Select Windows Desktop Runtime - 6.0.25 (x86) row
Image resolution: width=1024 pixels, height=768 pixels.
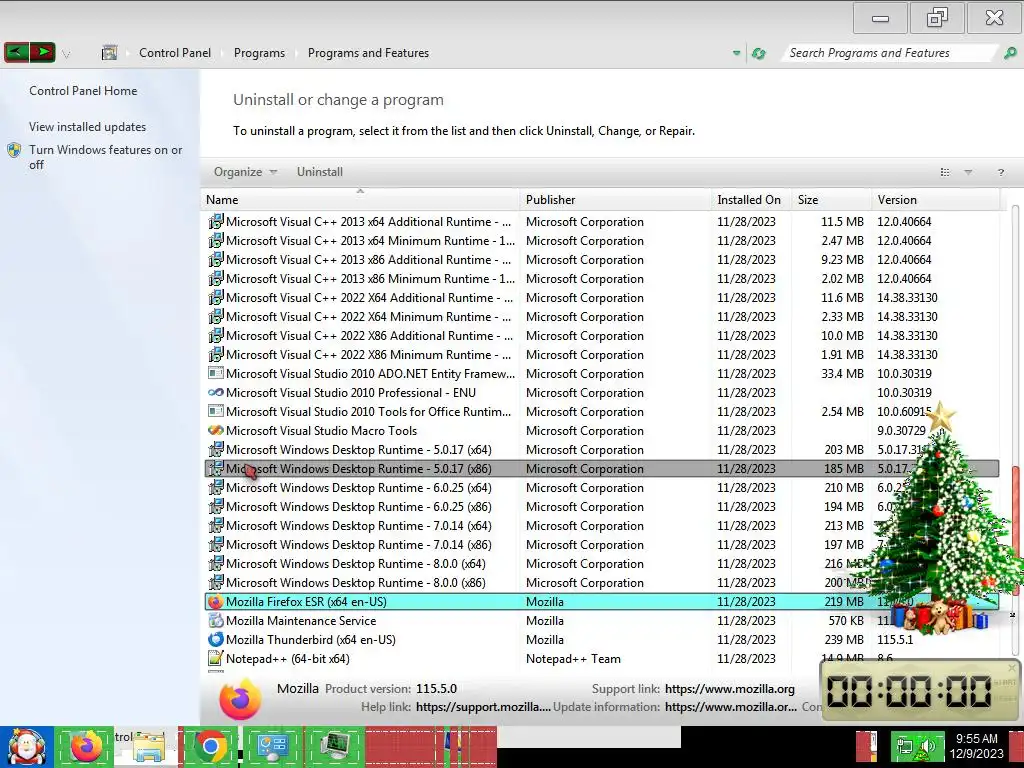[x=601, y=506]
